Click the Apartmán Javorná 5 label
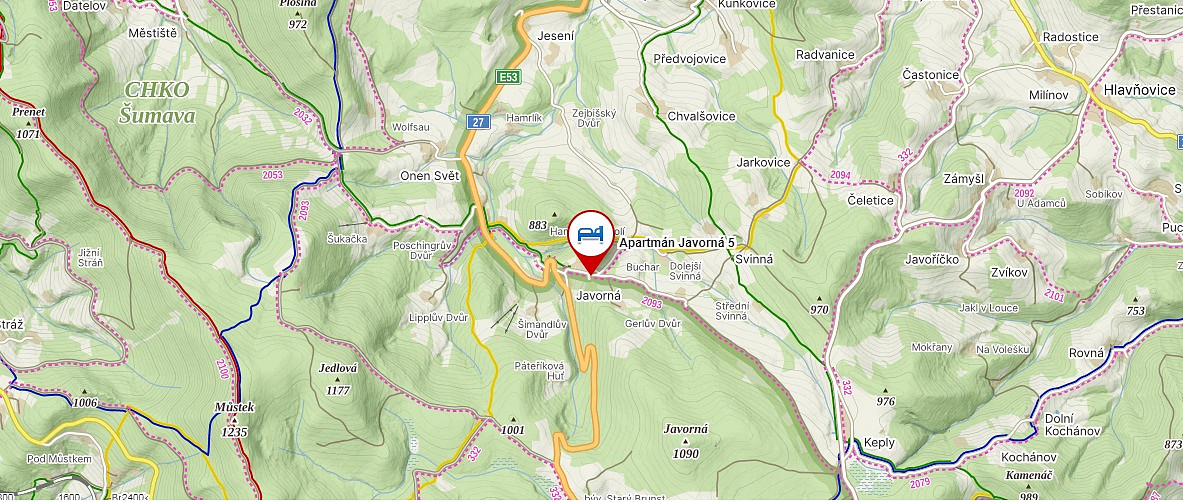The width and height of the screenshot is (1183, 502). [677, 243]
